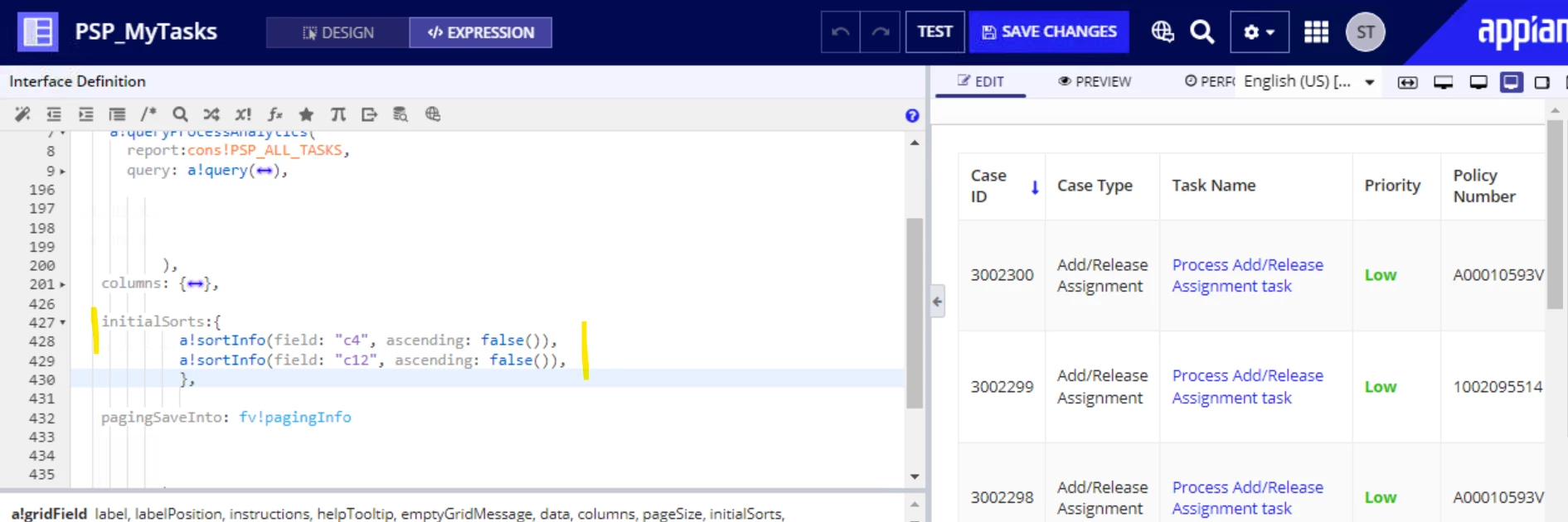Click the globe translation toolbar icon

(x=433, y=114)
